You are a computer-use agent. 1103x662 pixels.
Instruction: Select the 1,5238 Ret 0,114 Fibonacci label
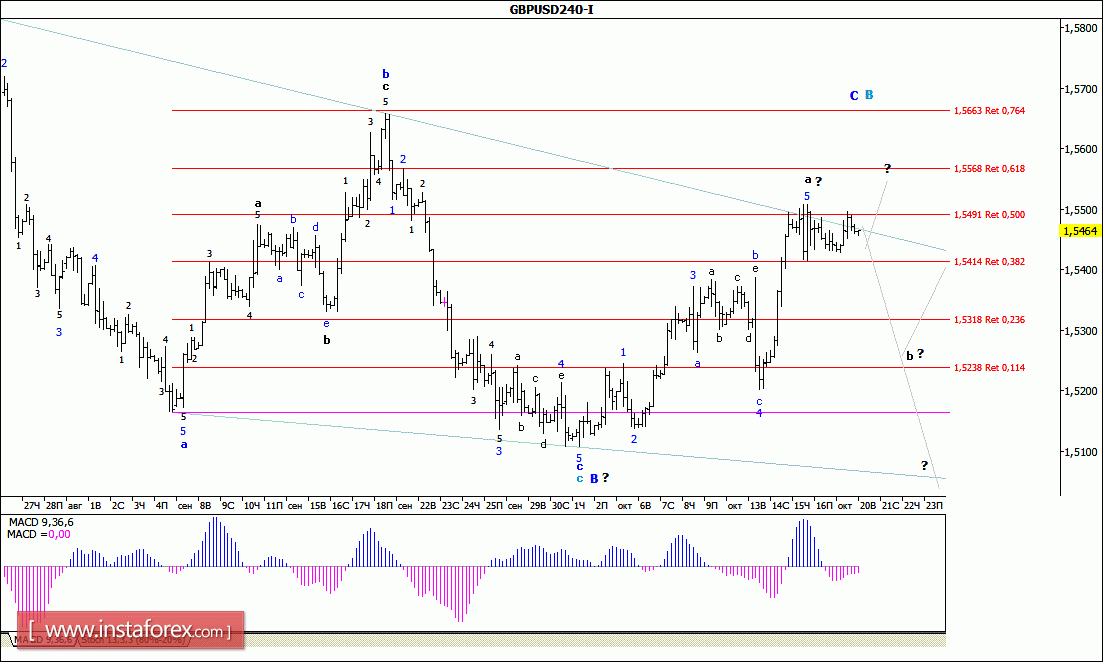(989, 367)
